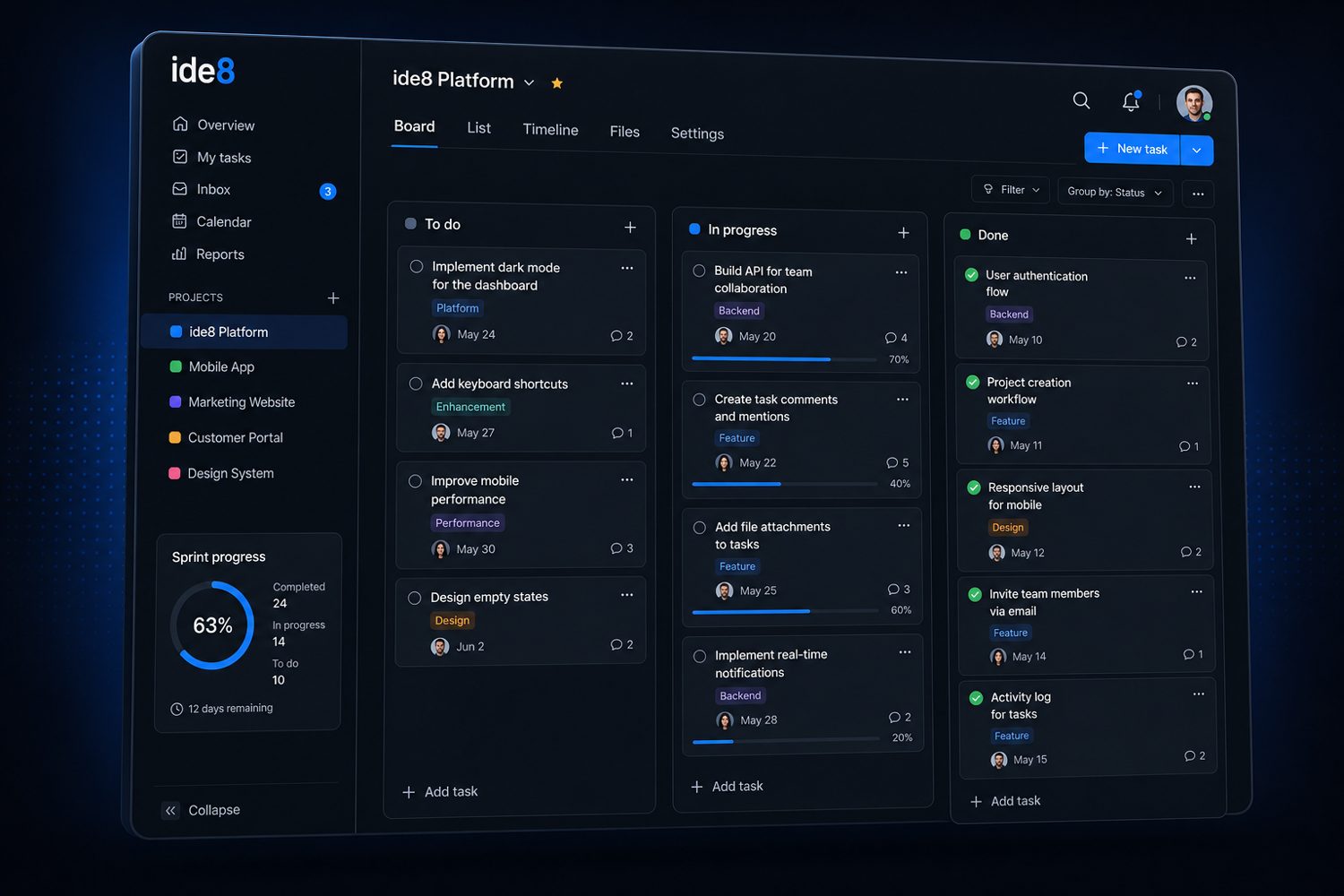Open the Group by: Status dropdown

1115,193
